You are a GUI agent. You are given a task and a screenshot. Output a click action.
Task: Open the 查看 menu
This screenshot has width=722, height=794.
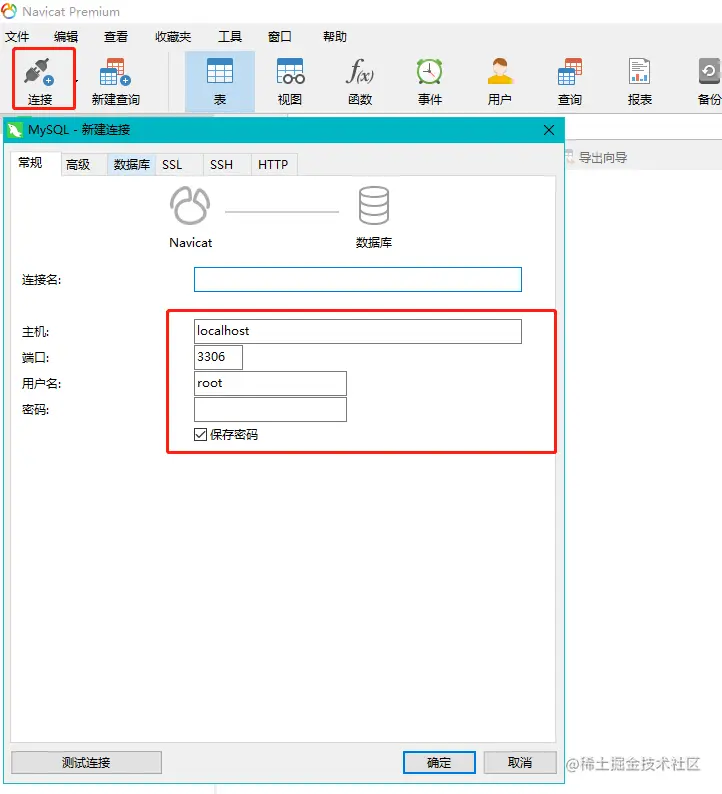pos(116,36)
